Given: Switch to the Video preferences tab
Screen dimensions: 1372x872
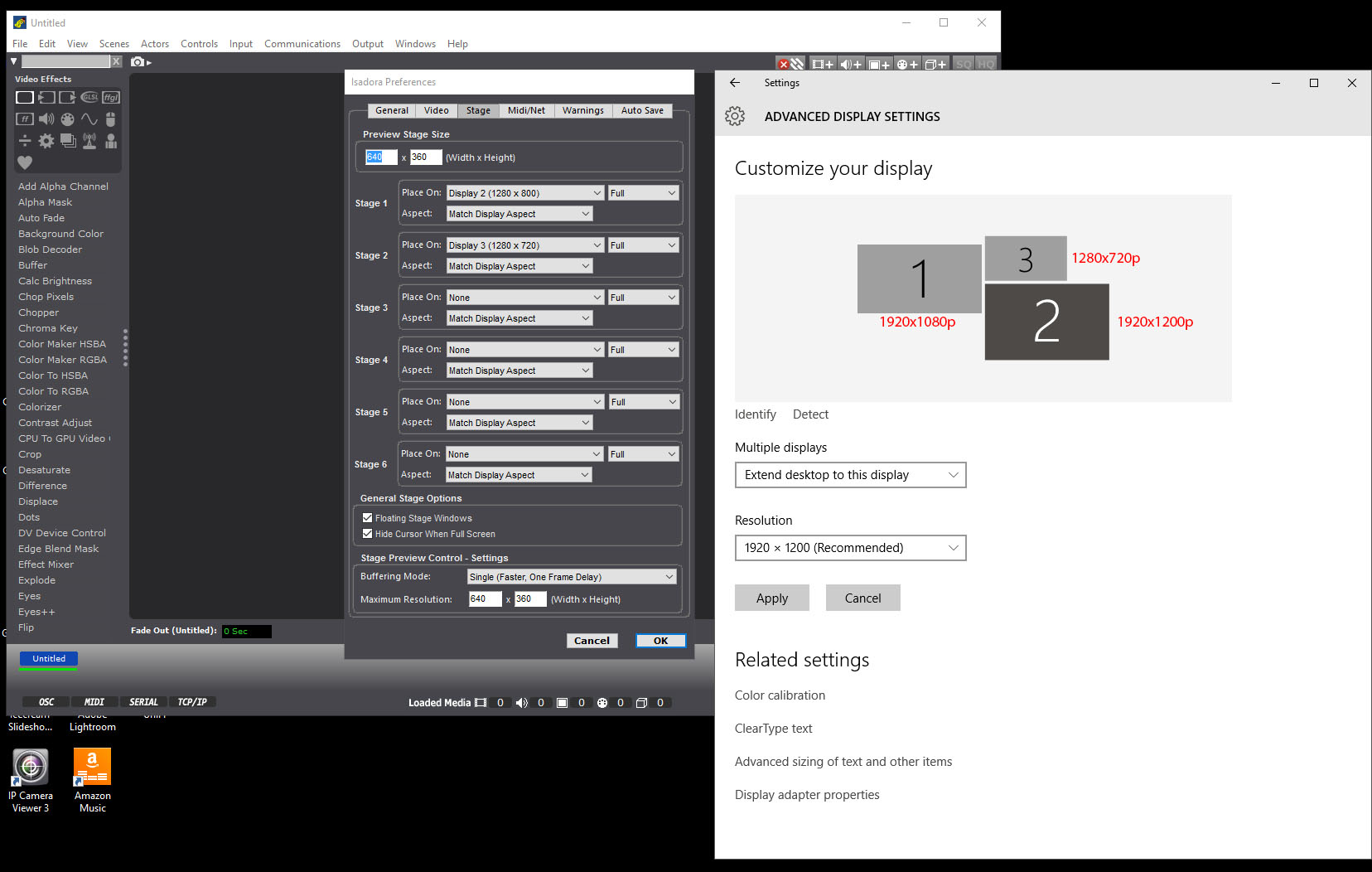Looking at the screenshot, I should pyautogui.click(x=437, y=110).
